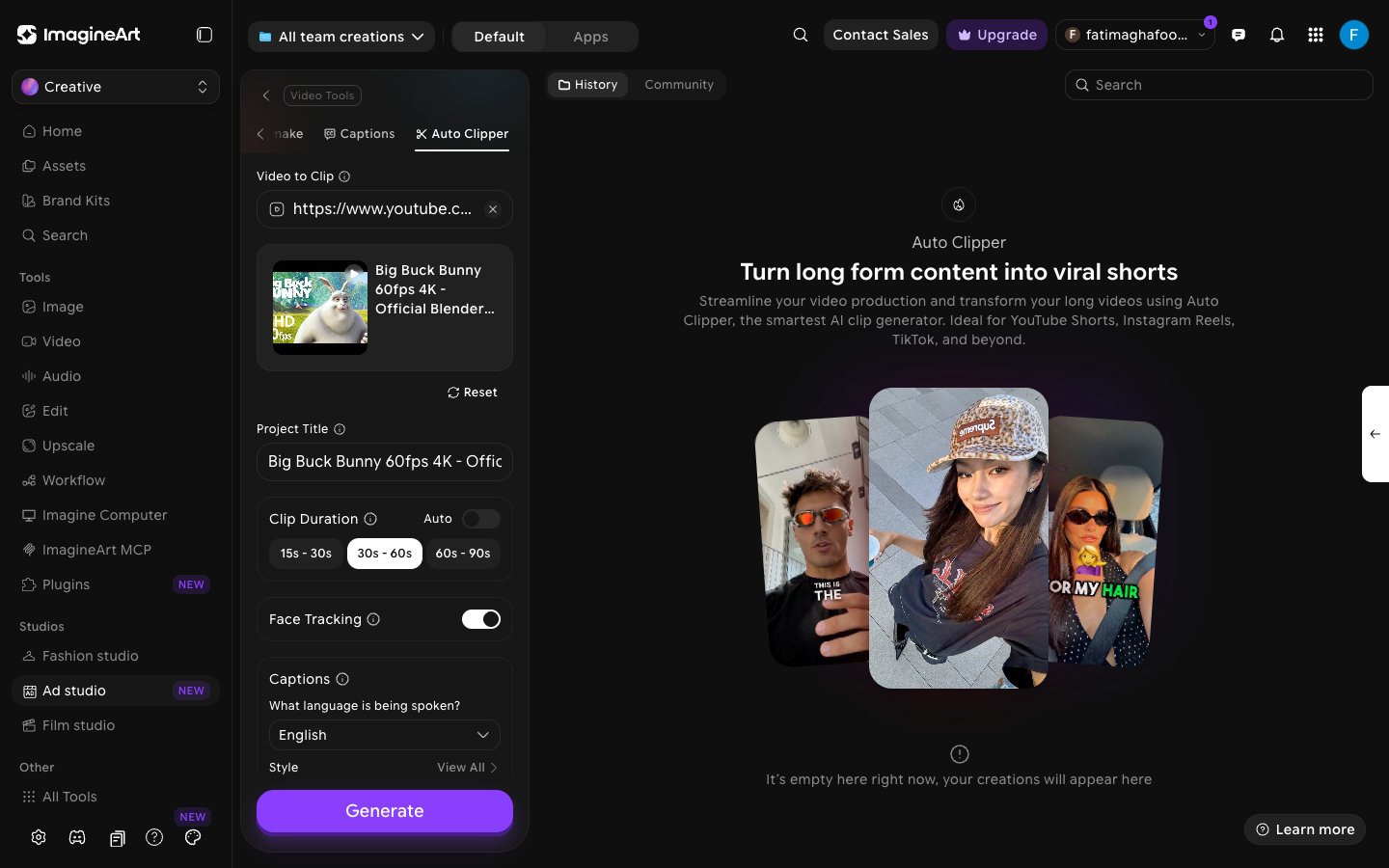Open the help question mark icon

click(154, 837)
